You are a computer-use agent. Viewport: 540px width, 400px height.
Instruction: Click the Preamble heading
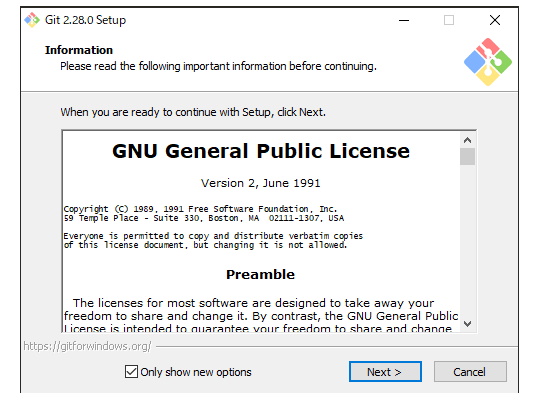pos(260,275)
